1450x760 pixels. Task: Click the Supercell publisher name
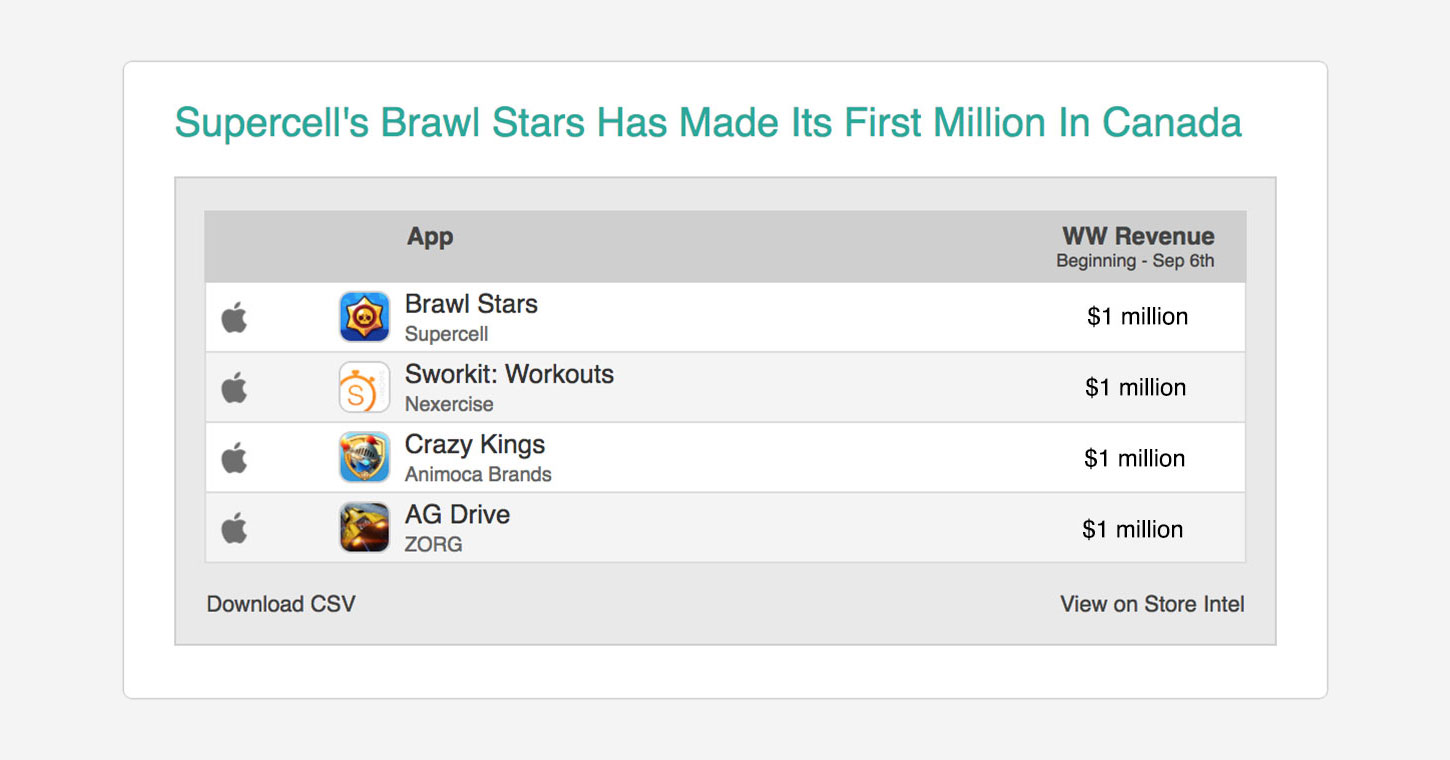point(446,334)
